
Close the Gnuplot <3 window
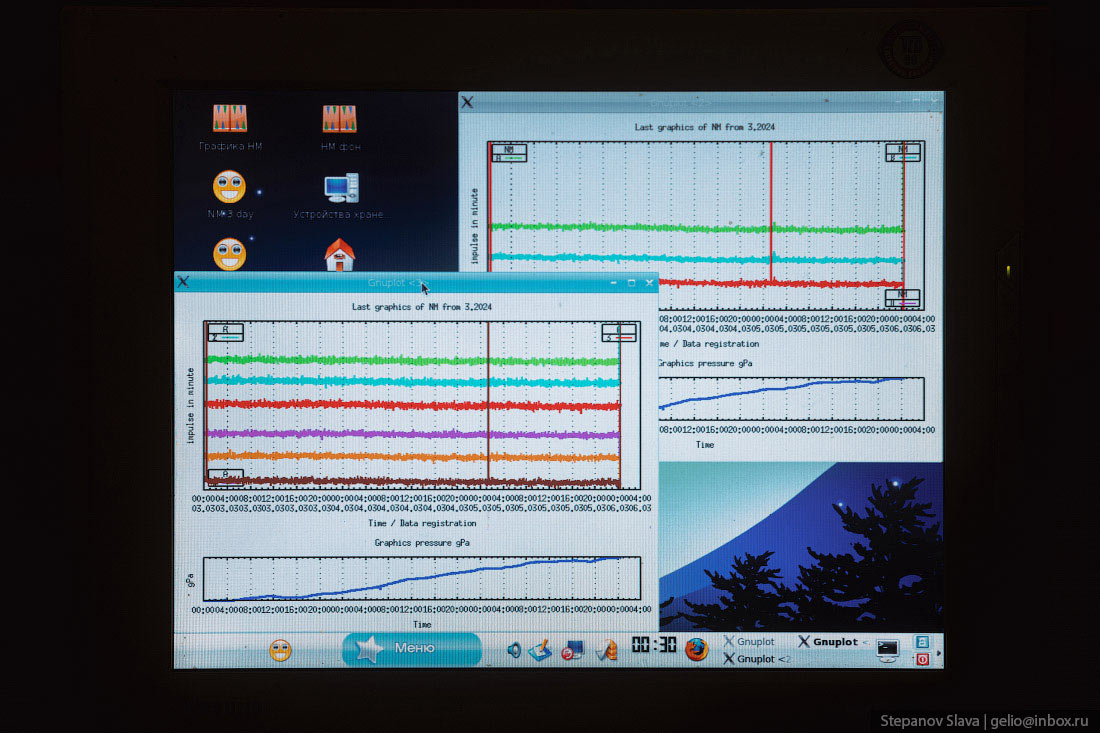pos(649,283)
